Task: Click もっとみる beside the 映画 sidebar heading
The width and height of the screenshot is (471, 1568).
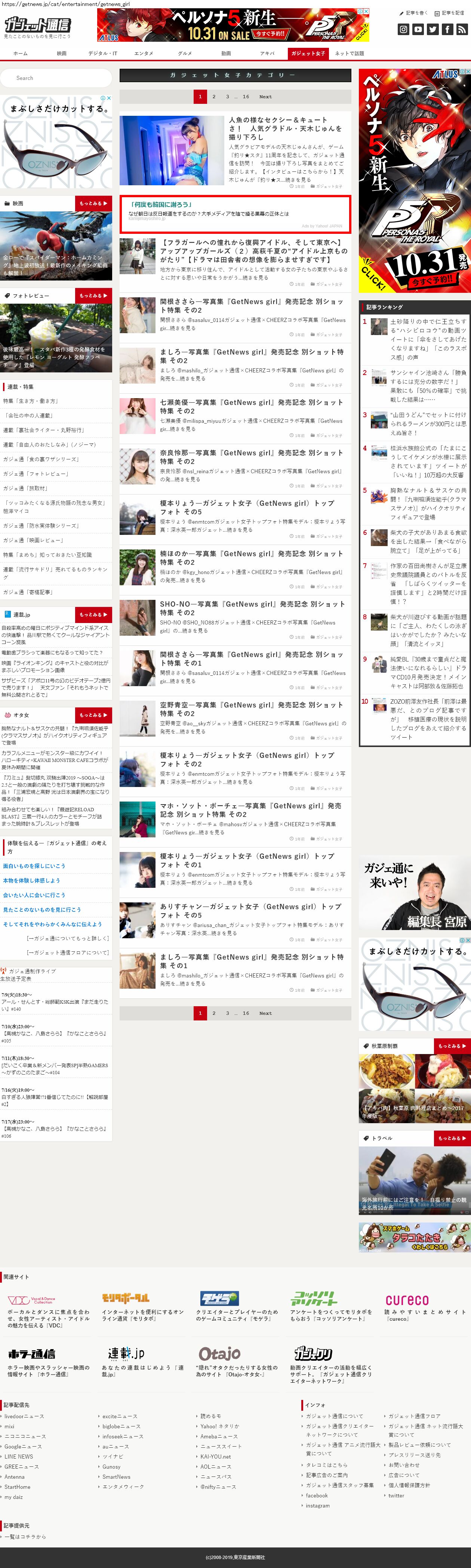Action: pos(94,203)
